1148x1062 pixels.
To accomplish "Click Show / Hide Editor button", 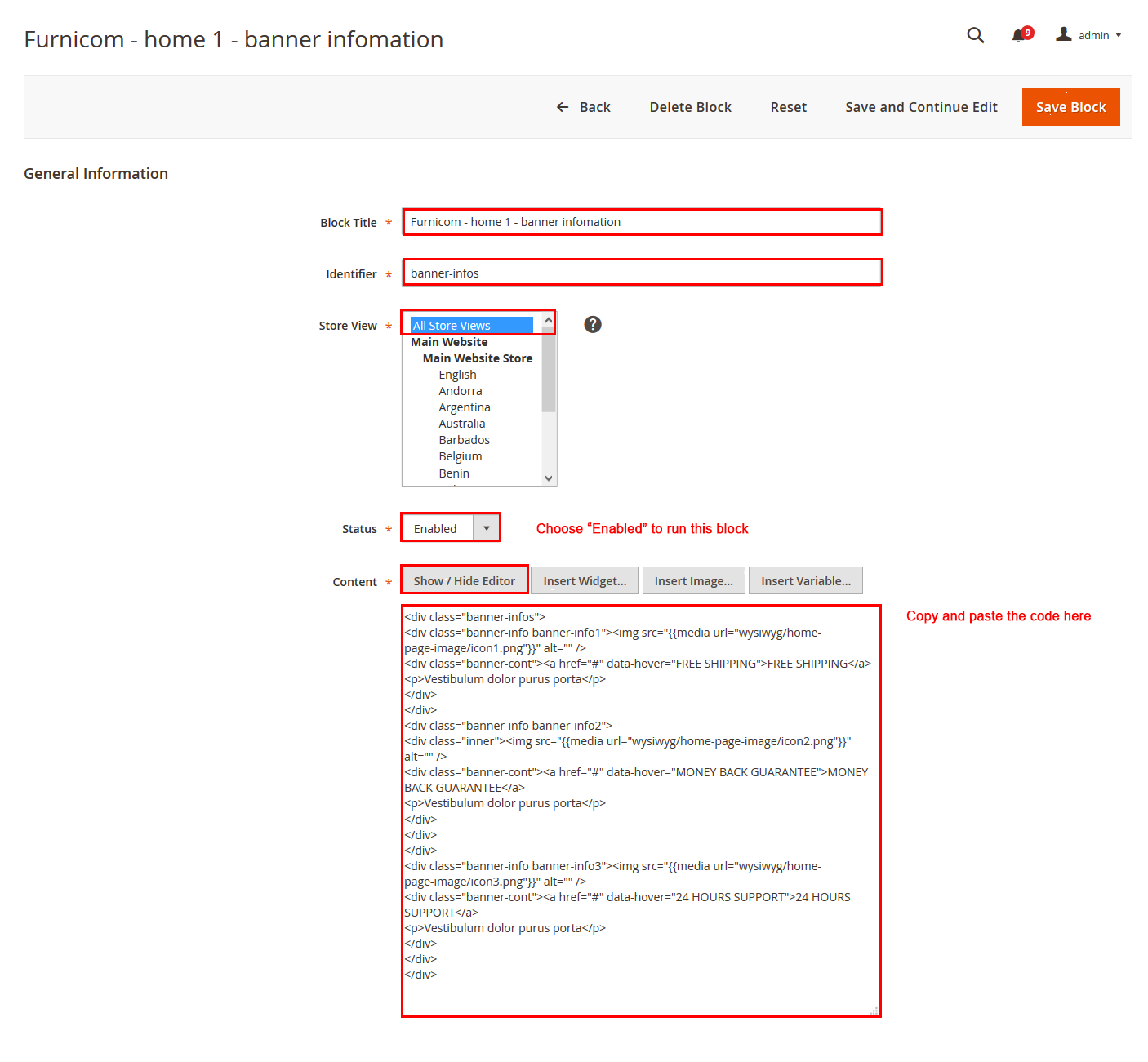I will pos(464,580).
